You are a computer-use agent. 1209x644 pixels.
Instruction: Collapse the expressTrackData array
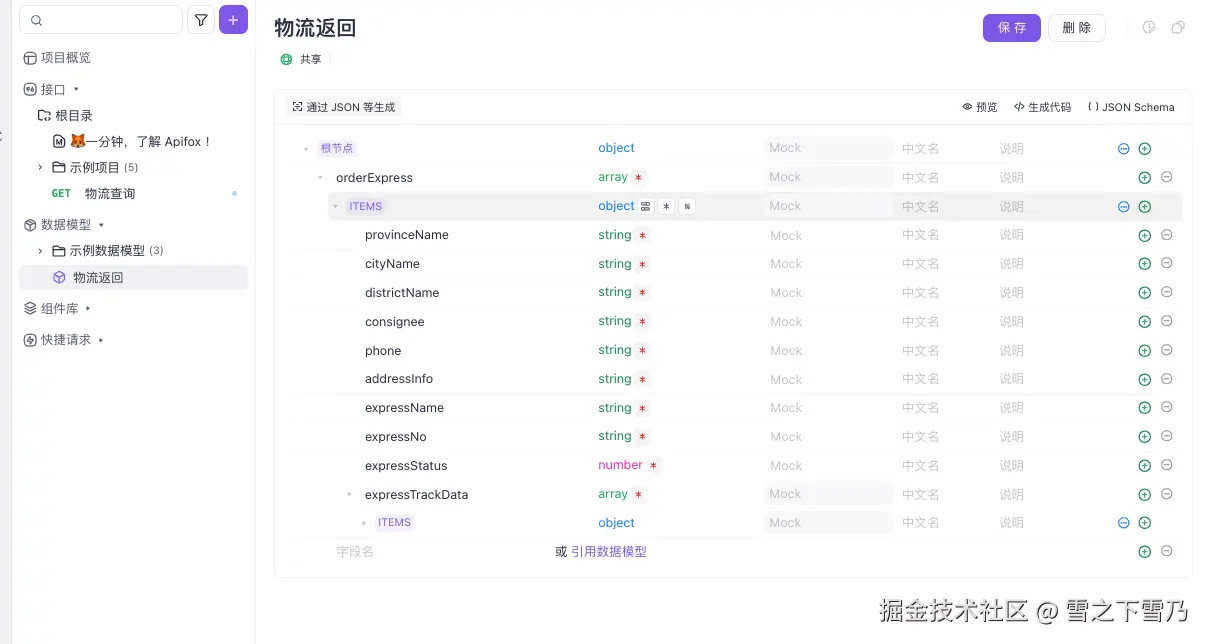[349, 494]
